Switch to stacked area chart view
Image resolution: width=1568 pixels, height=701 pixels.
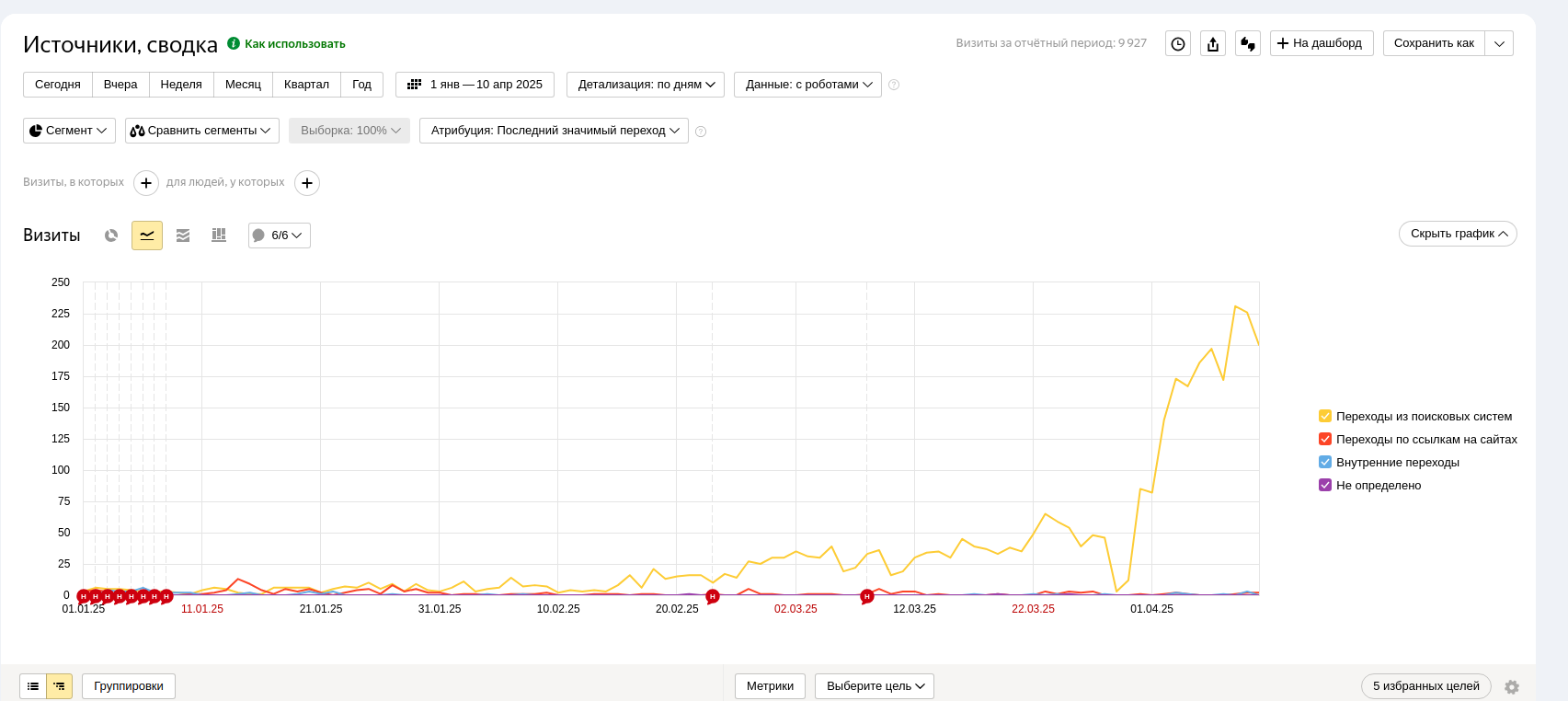point(183,236)
